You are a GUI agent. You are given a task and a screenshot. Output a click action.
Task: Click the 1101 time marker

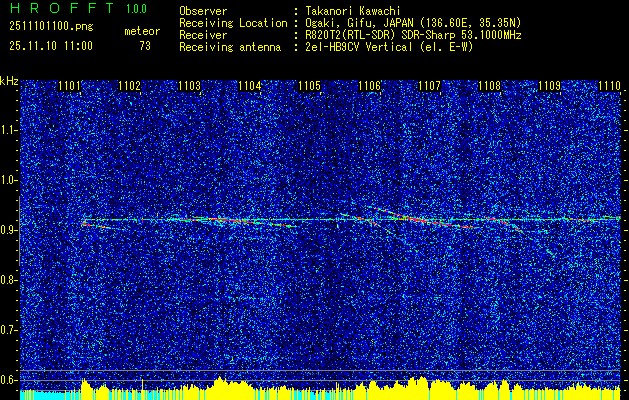(69, 86)
